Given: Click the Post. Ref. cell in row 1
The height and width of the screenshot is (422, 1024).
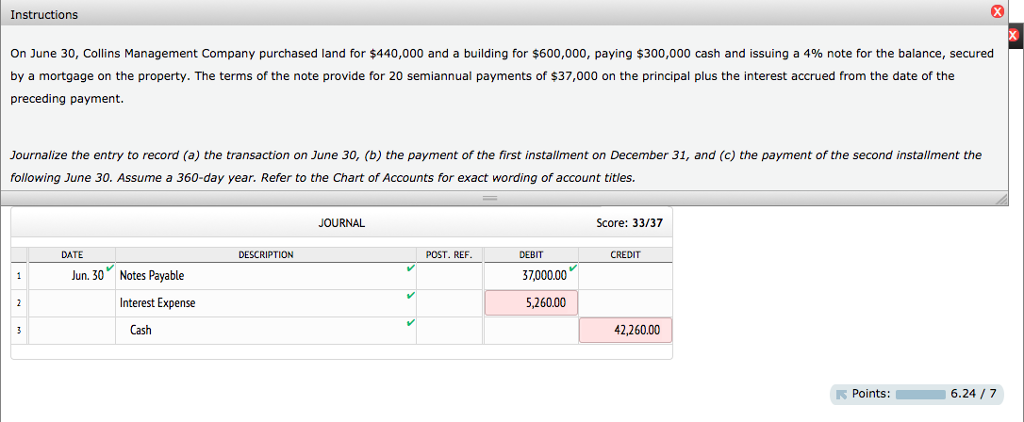Looking at the screenshot, I should 450,275.
